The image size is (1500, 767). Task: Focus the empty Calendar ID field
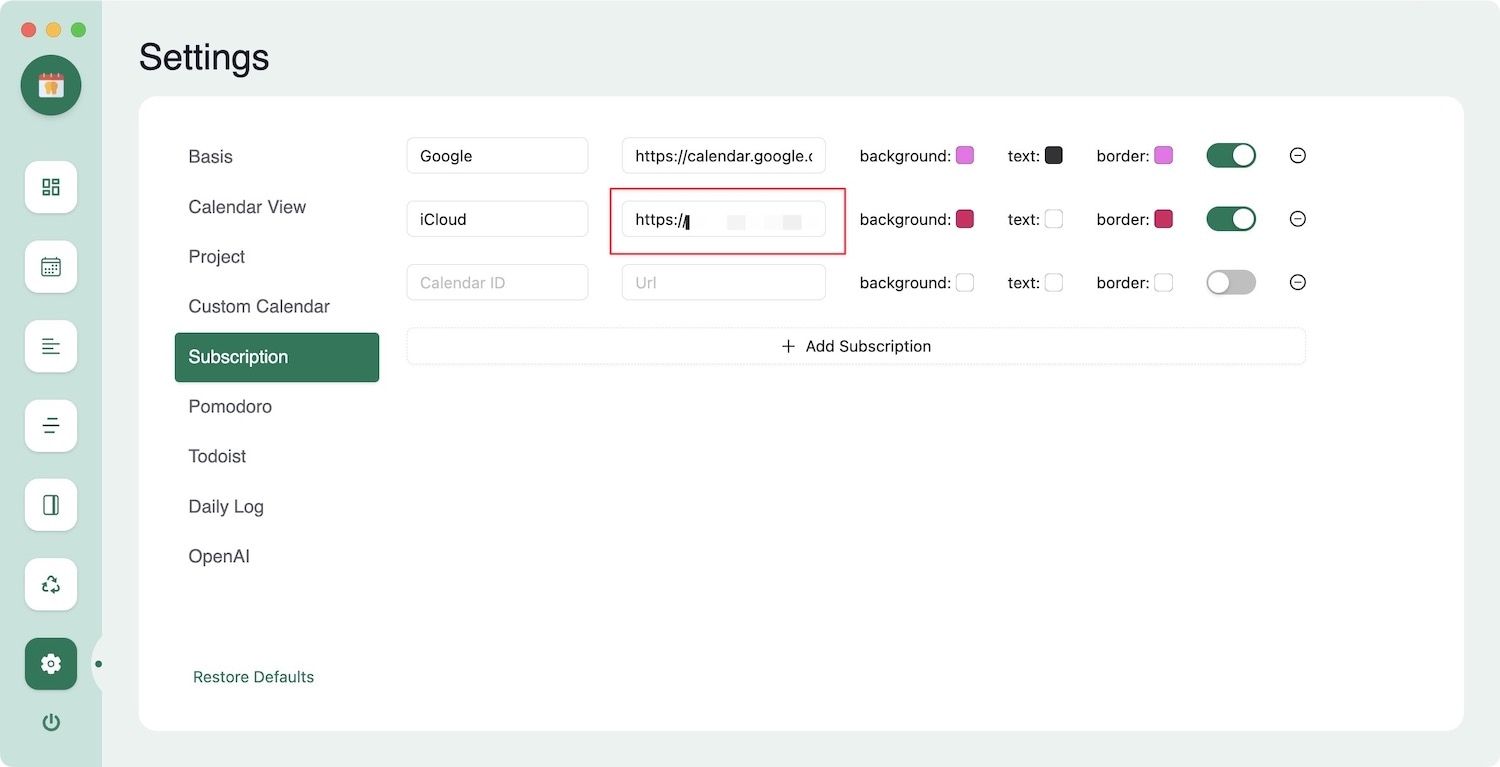point(497,283)
